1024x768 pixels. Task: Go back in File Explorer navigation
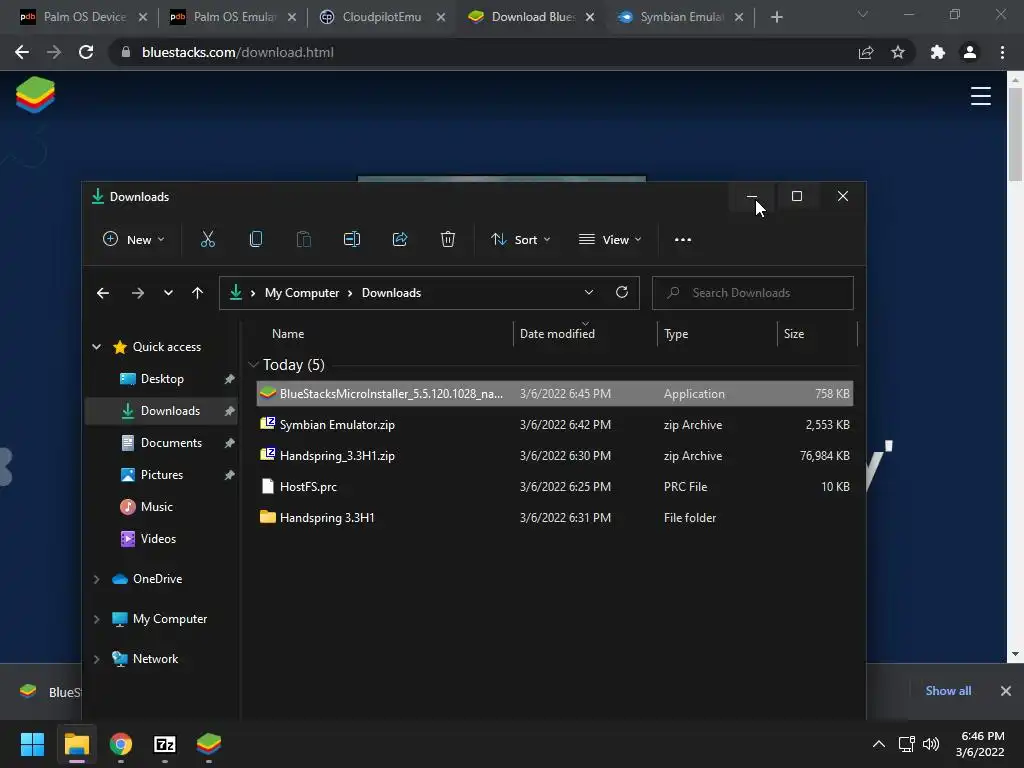tap(103, 293)
